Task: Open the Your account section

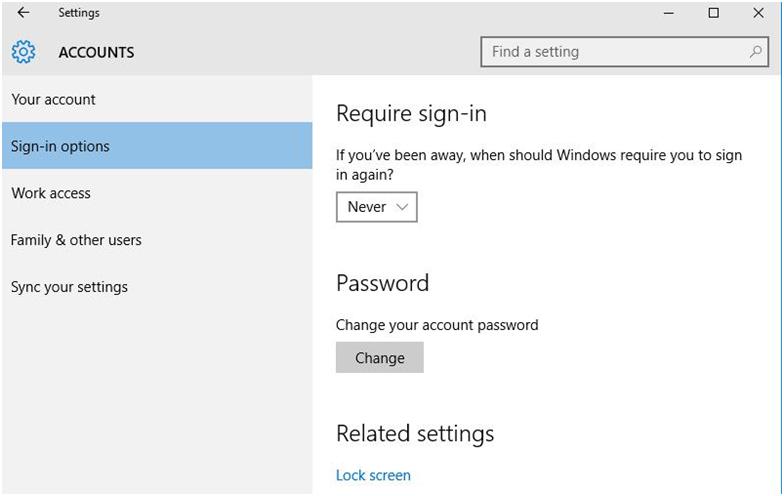Action: click(54, 99)
